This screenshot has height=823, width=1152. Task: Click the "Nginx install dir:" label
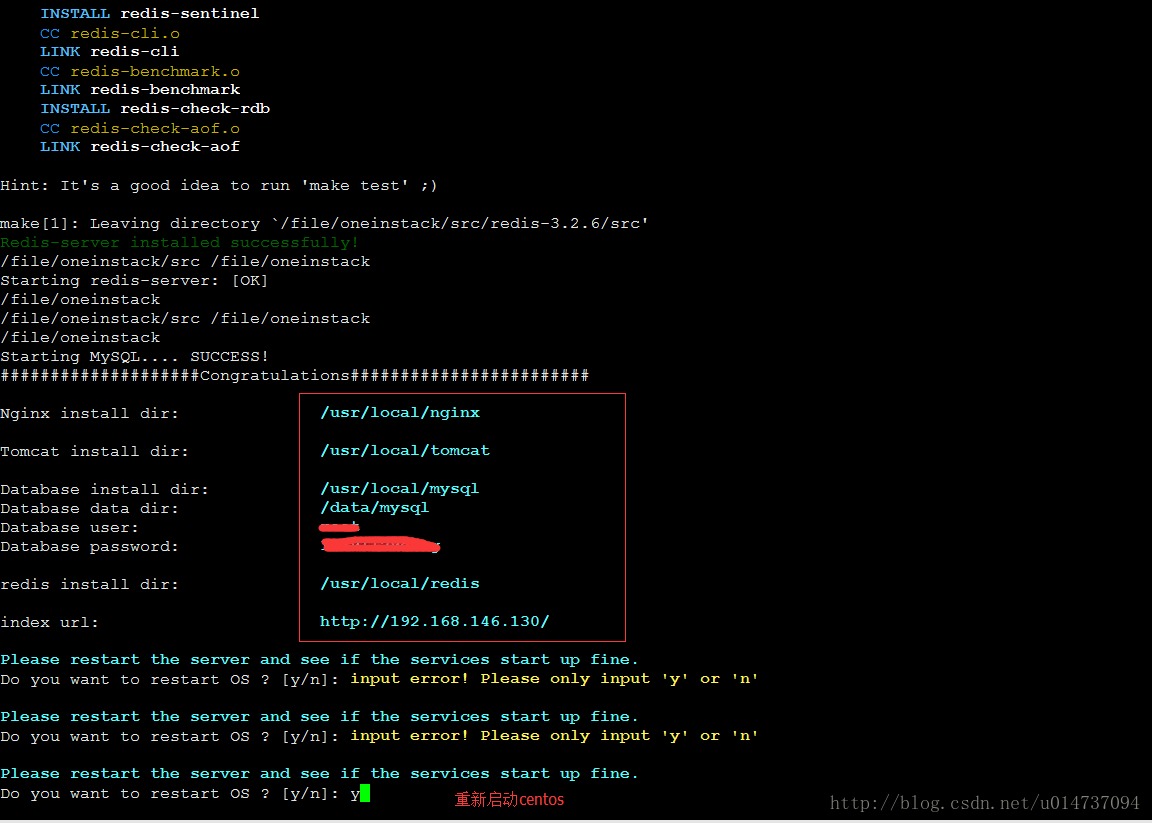(90, 414)
